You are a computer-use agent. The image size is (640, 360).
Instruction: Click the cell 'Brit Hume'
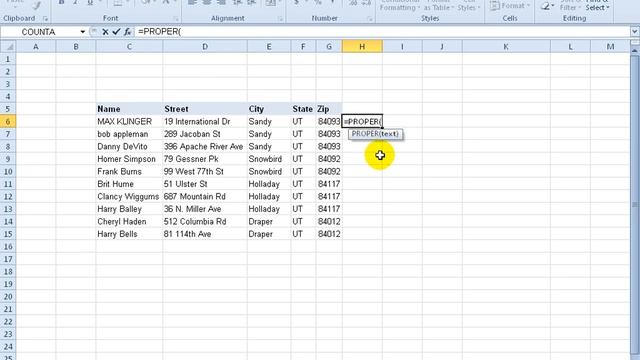point(129,184)
